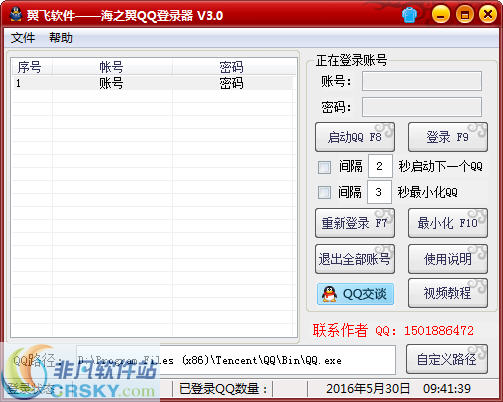The width and height of the screenshot is (503, 402).
Task: Click the 帐号 column header
Action: tap(112, 67)
